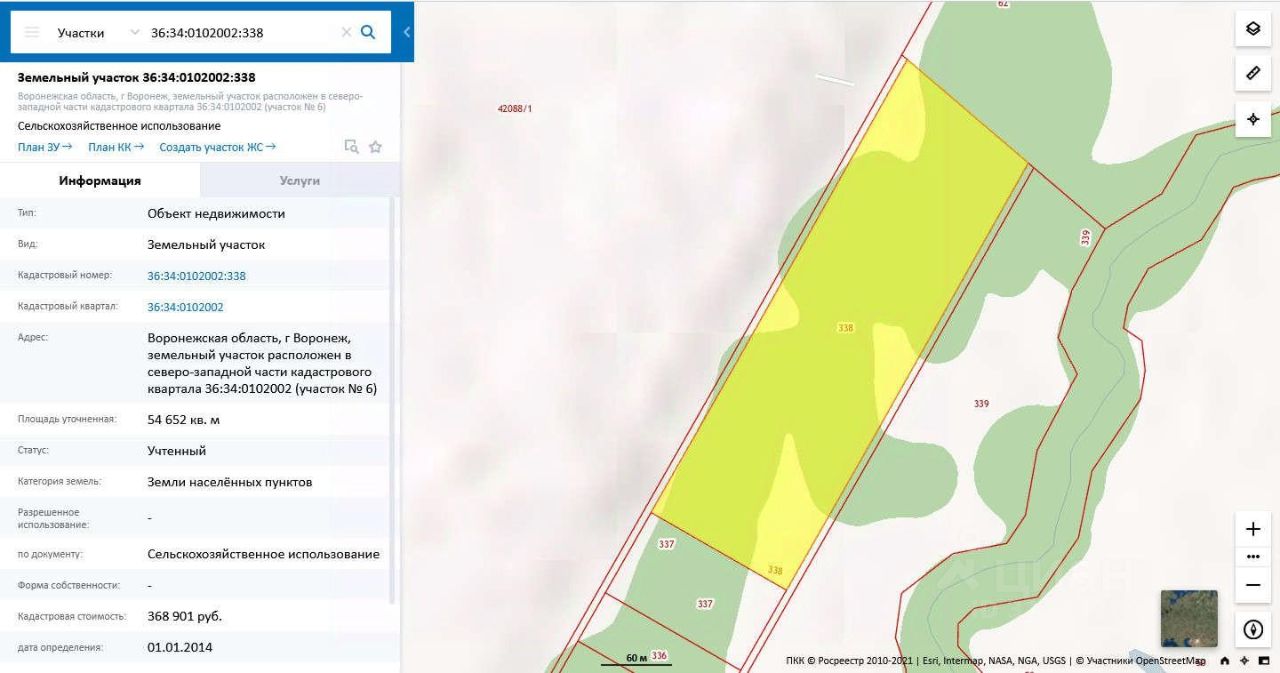Click the cadastral number search field
The image size is (1280, 673).
pos(240,33)
